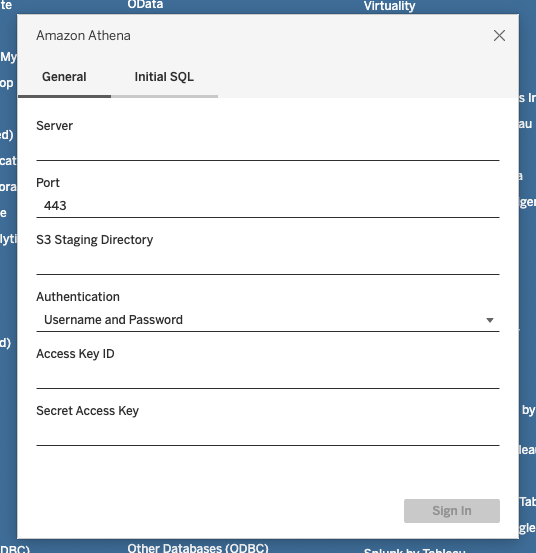
Task: Choose the Virtuality connector in background
Action: coord(389,6)
